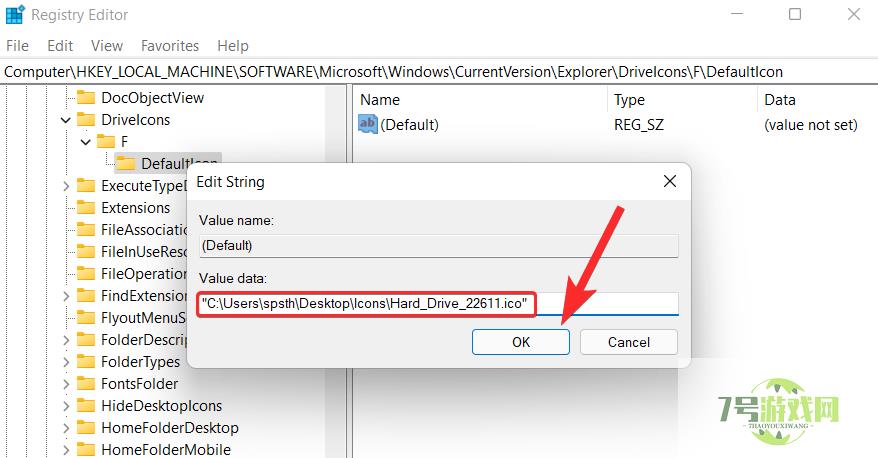Open the View menu
The image size is (878, 458).
coord(107,46)
